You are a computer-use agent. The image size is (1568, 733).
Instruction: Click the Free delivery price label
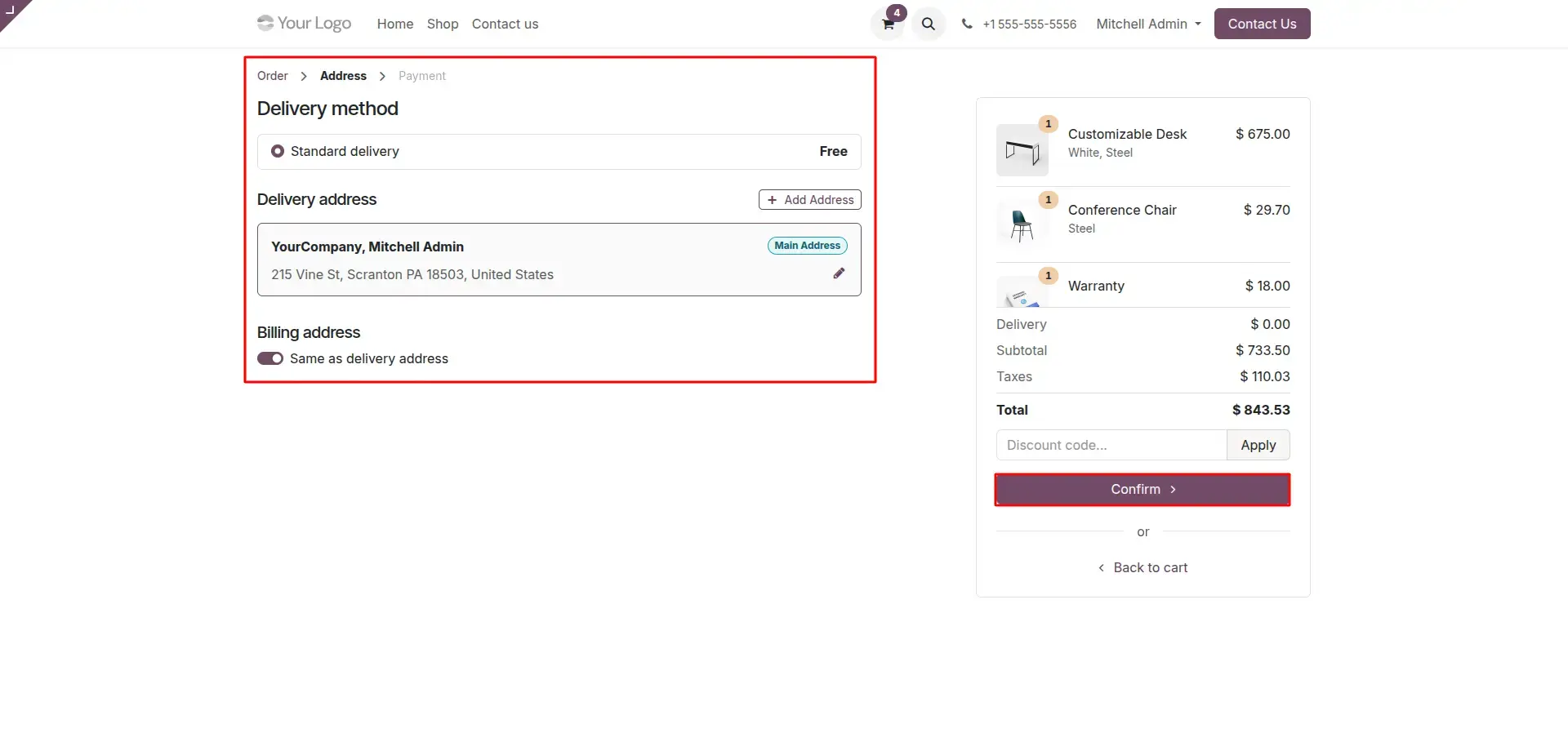coord(833,151)
